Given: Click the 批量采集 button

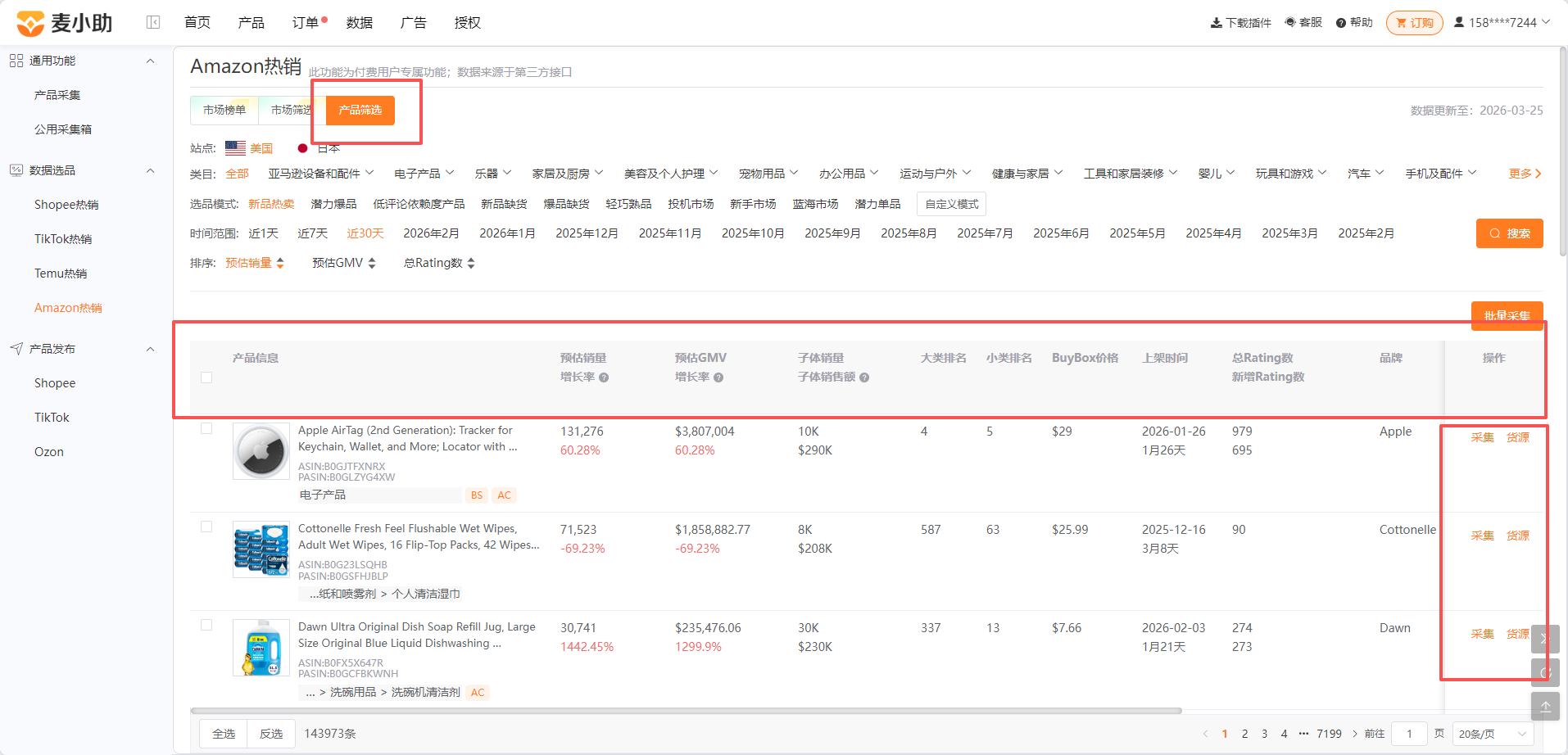Looking at the screenshot, I should coord(1507,315).
